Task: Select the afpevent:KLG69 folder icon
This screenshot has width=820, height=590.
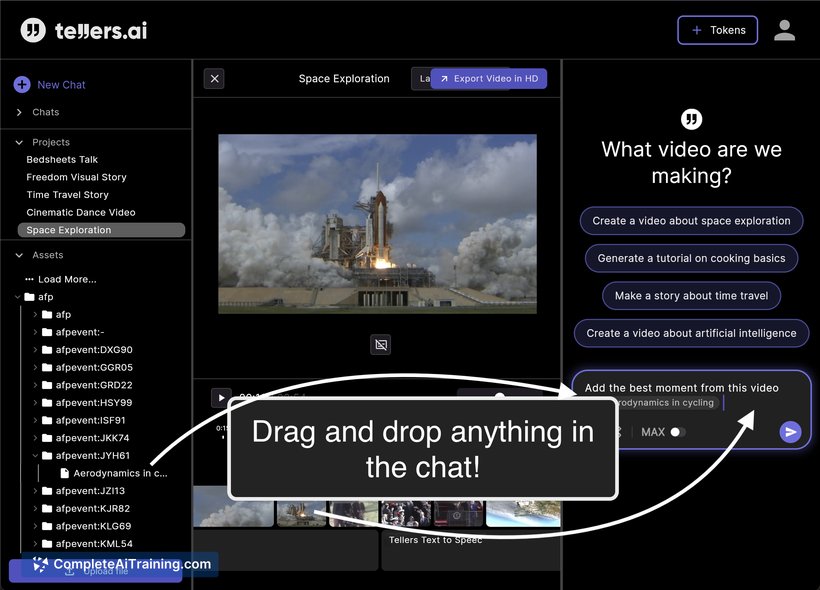Action: tap(47, 526)
